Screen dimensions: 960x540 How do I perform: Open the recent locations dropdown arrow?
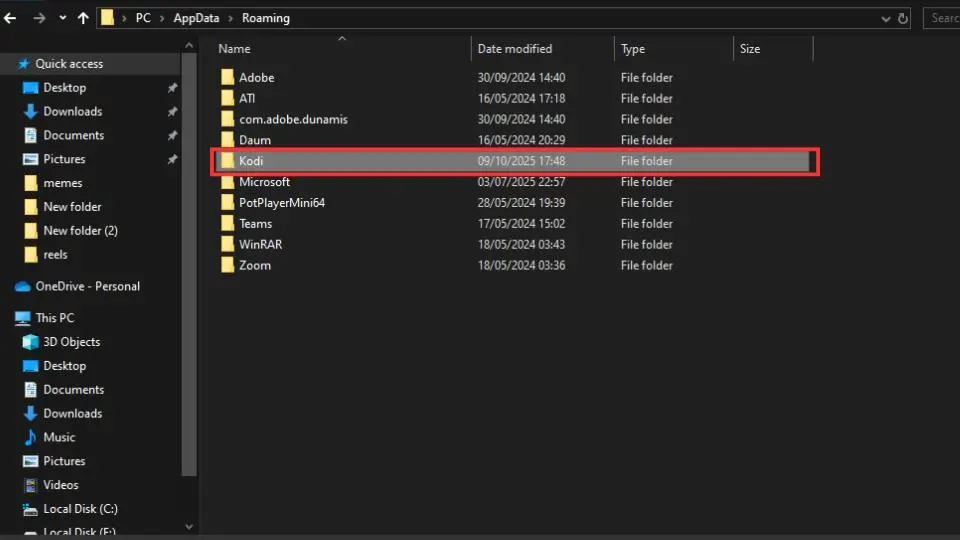coord(62,18)
